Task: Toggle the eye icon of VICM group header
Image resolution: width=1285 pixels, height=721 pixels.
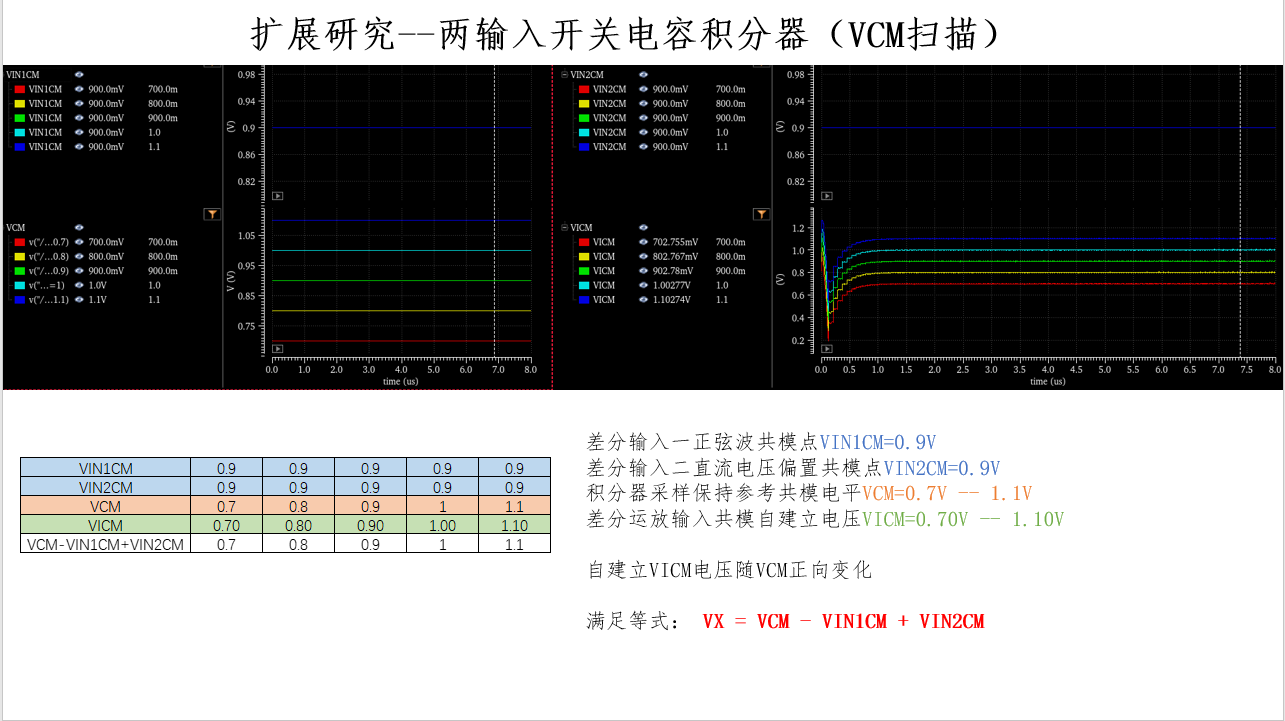Action: (x=643, y=228)
